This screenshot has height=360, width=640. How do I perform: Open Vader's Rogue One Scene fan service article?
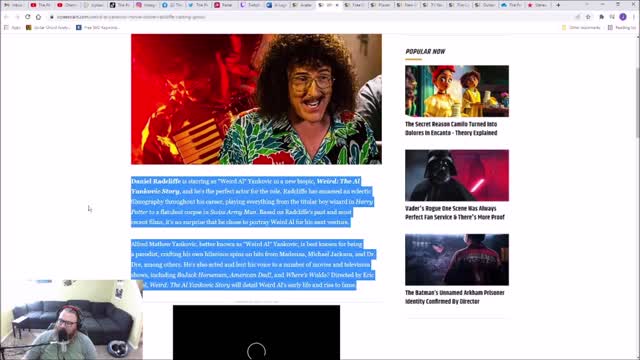pyautogui.click(x=455, y=213)
